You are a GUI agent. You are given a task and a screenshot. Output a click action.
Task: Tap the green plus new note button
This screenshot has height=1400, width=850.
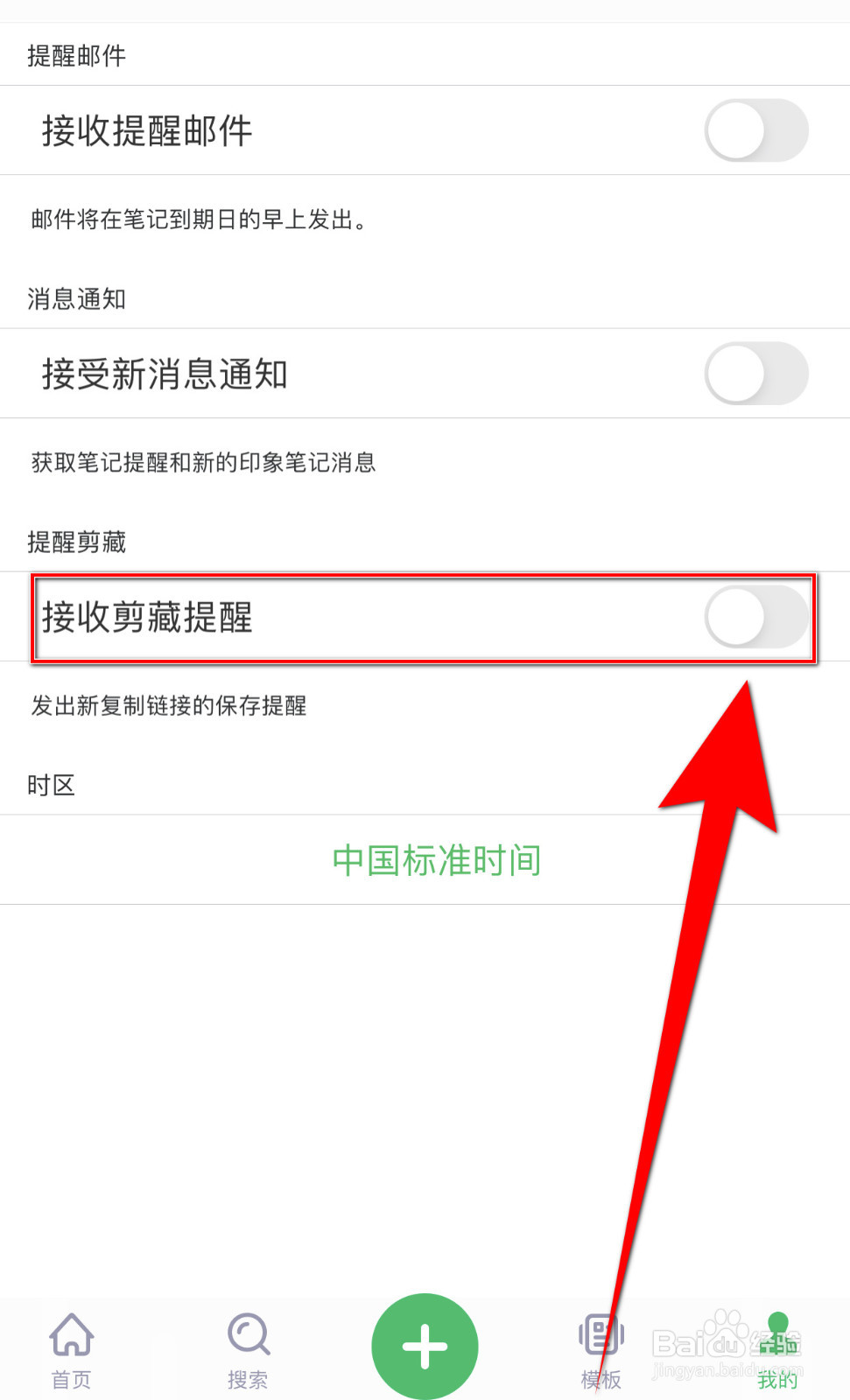point(425,1347)
